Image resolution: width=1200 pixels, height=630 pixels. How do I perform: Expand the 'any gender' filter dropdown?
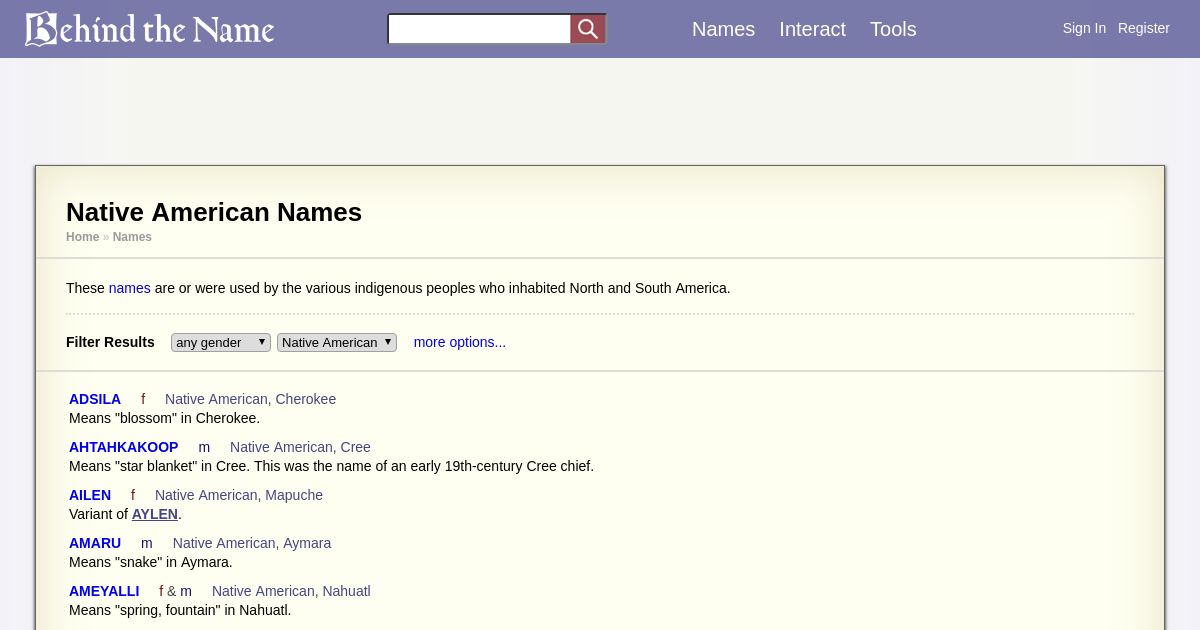[221, 342]
